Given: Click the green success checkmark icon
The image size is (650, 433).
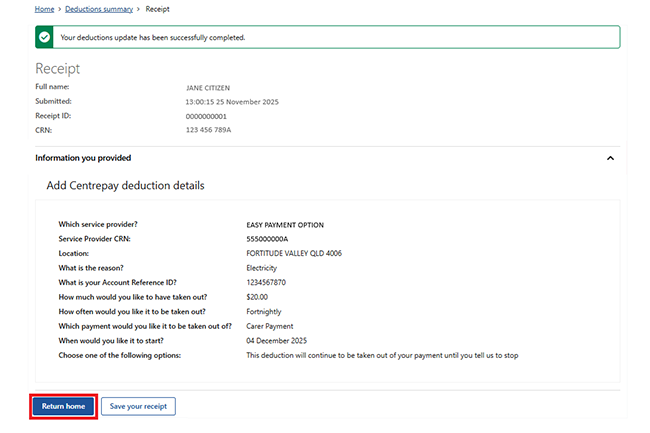Looking at the screenshot, I should point(45,37).
